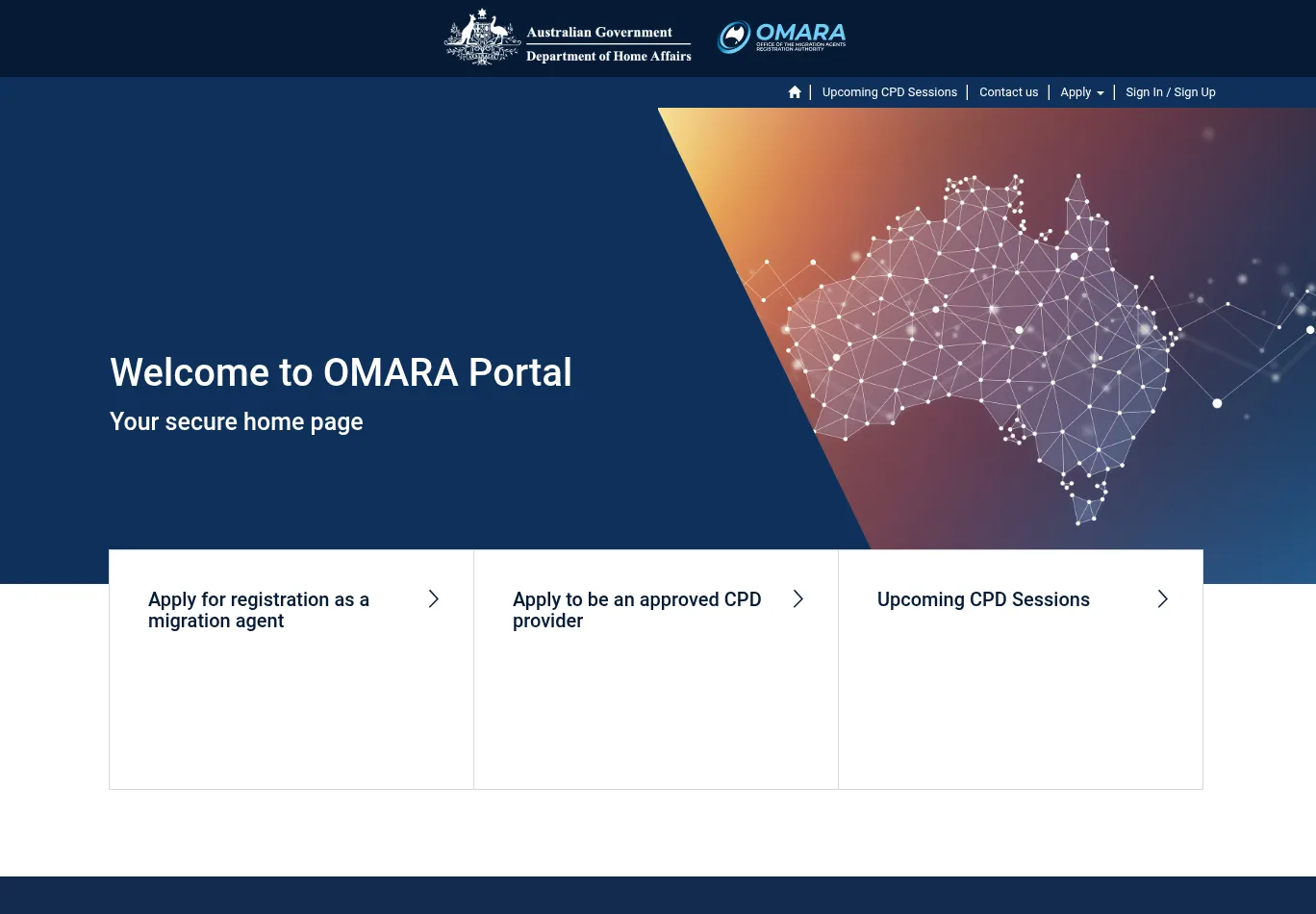Open Upcoming CPD Sessions nav link
1316x914 pixels.
pos(889,92)
